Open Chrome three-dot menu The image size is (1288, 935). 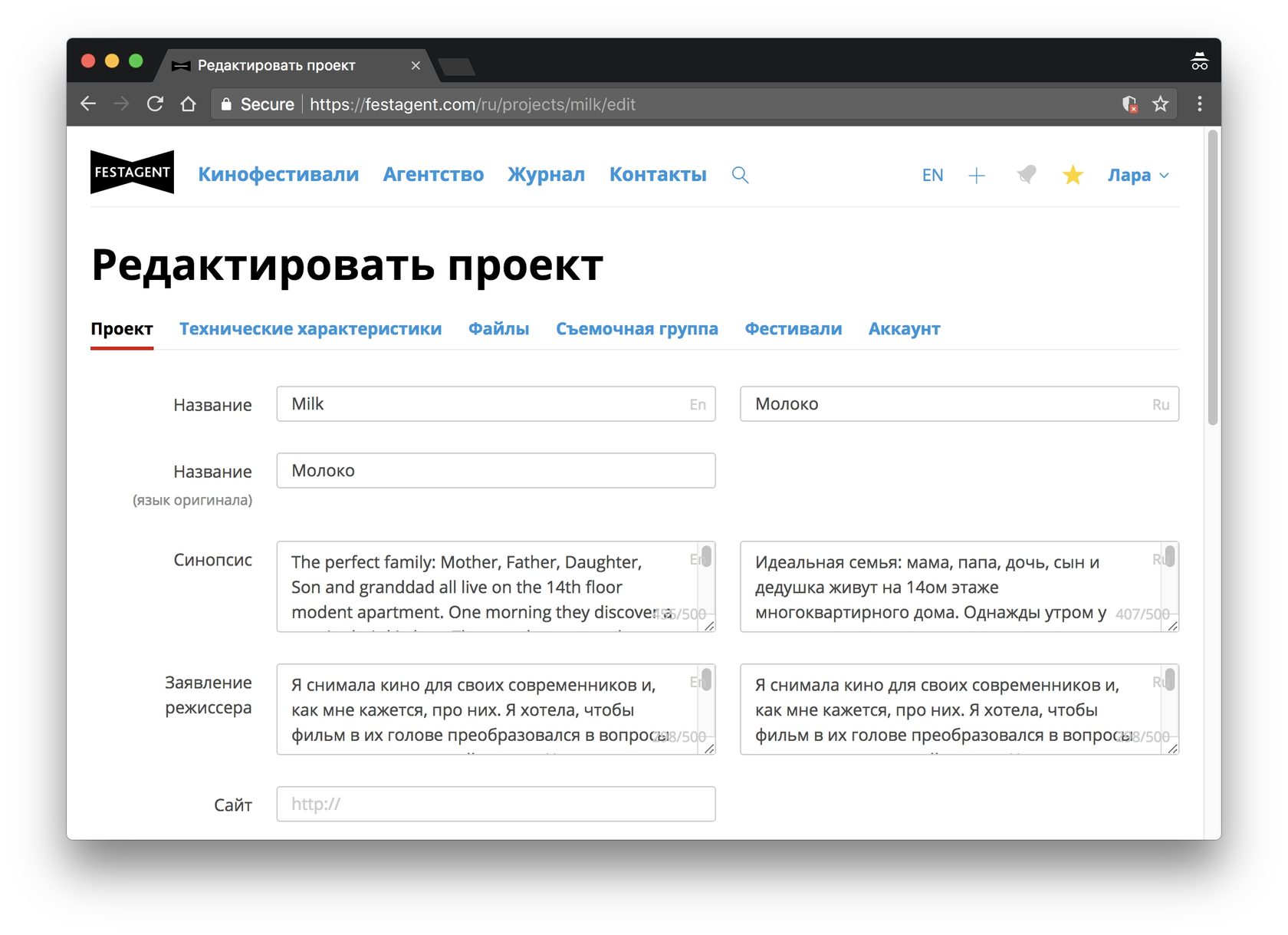point(1200,104)
